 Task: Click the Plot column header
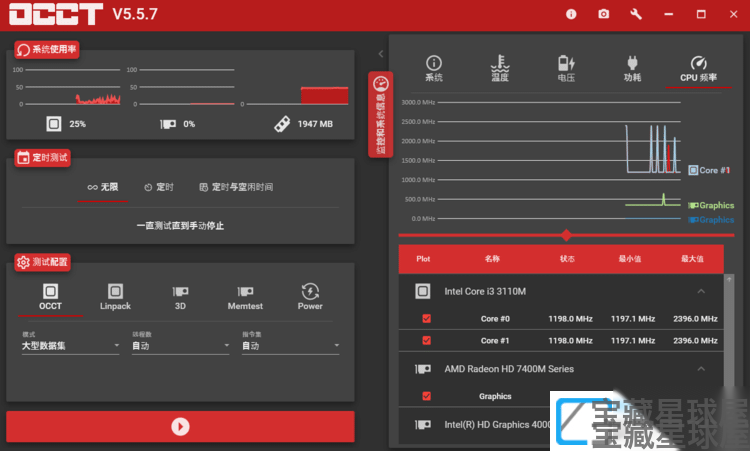point(423,259)
